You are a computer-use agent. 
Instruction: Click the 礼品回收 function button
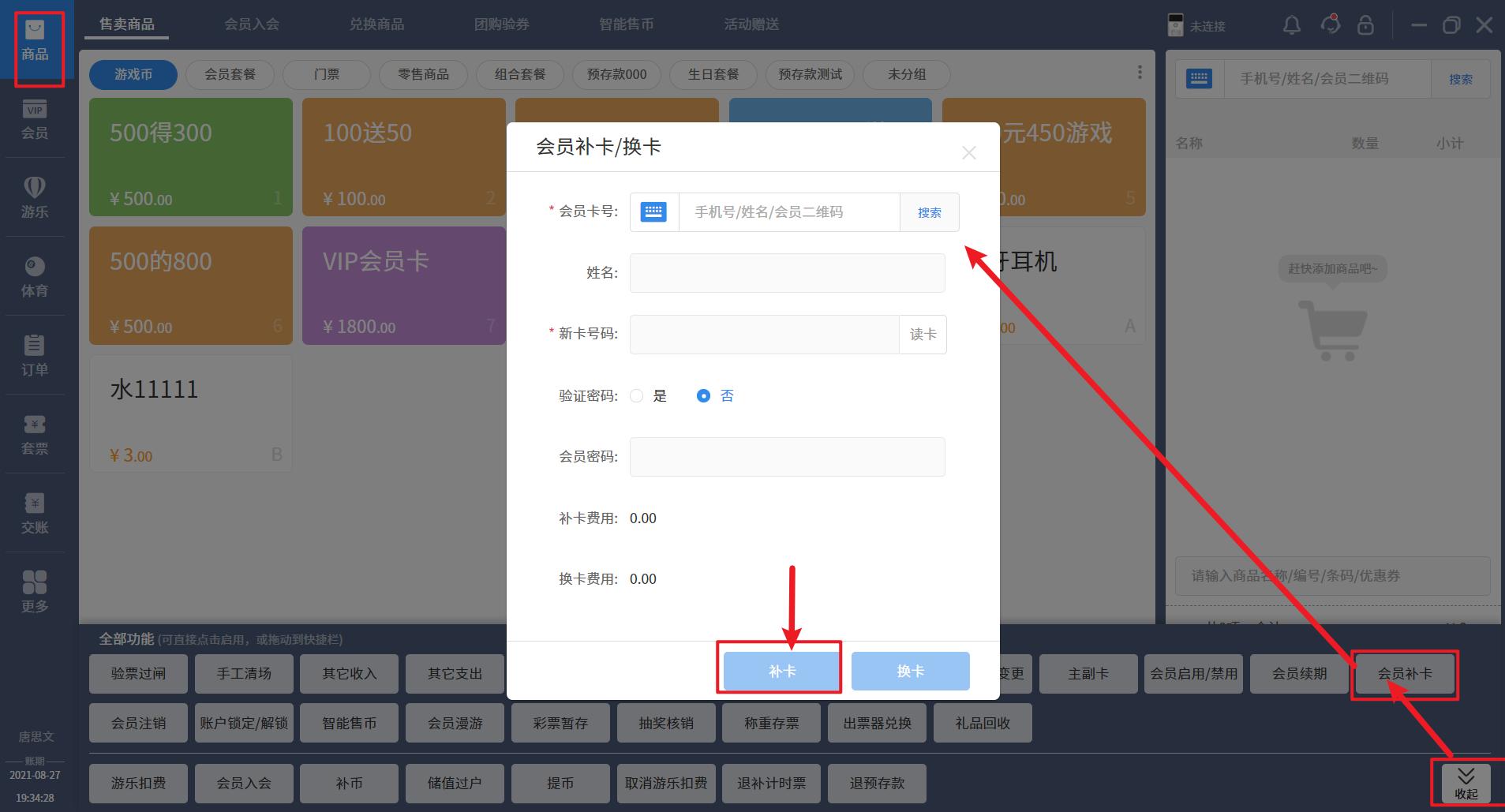click(983, 723)
